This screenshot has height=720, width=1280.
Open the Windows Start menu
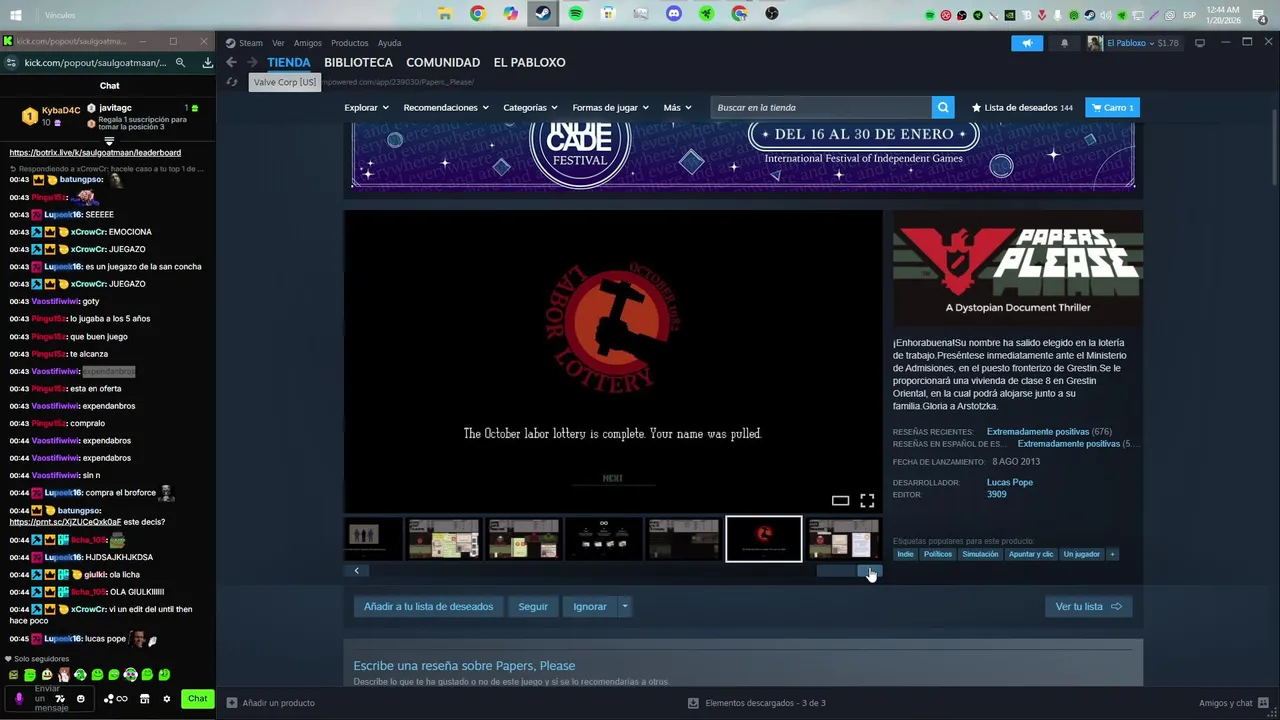16,15
